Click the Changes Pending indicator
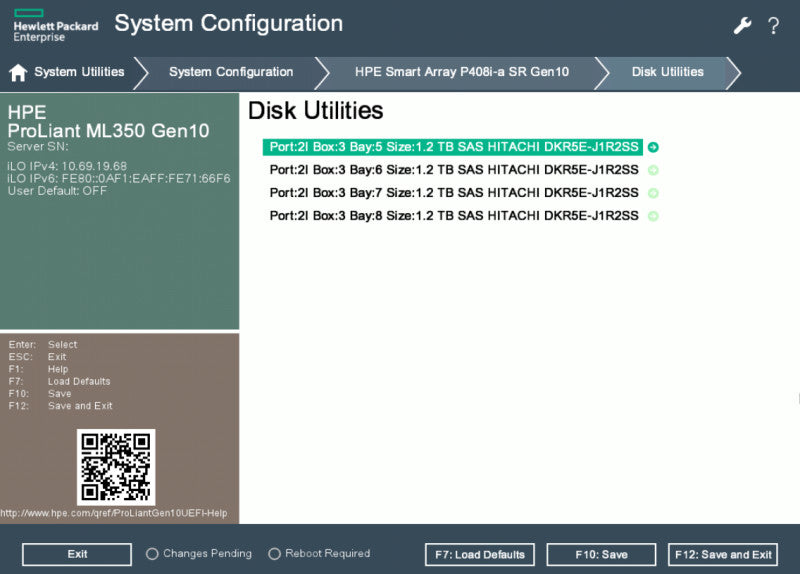This screenshot has height=574, width=800. [x=199, y=554]
